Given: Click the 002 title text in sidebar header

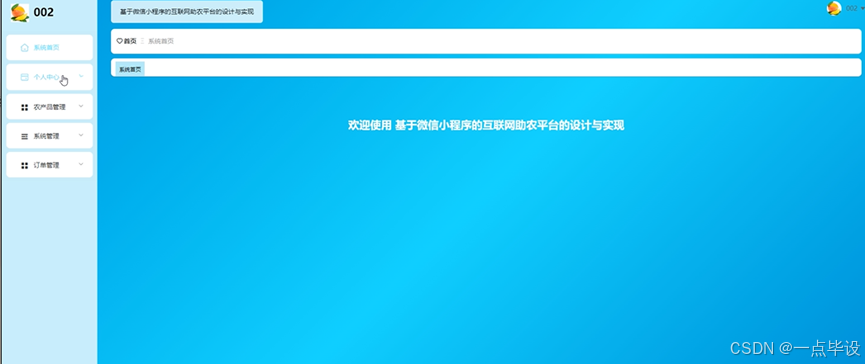Looking at the screenshot, I should click(x=44, y=12).
